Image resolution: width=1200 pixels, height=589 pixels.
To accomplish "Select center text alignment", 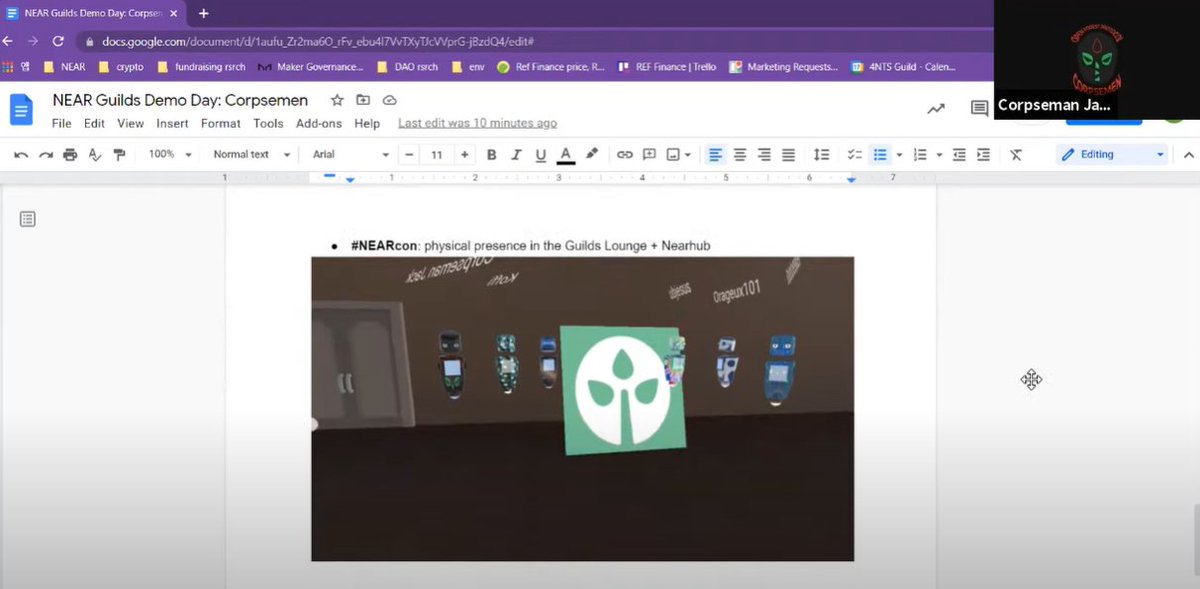I will [x=740, y=155].
